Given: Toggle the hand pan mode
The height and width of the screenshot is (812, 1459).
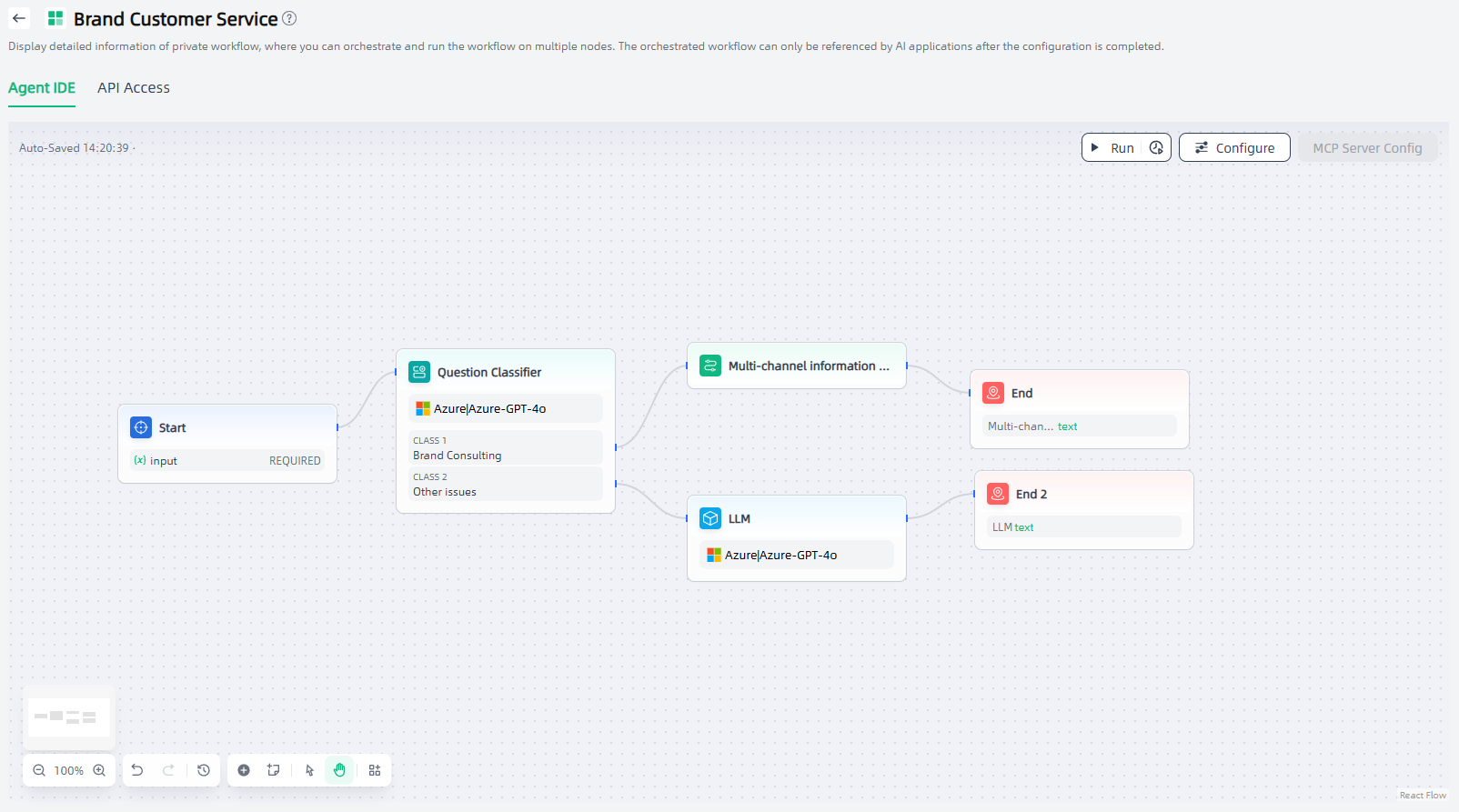Looking at the screenshot, I should click(x=339, y=770).
